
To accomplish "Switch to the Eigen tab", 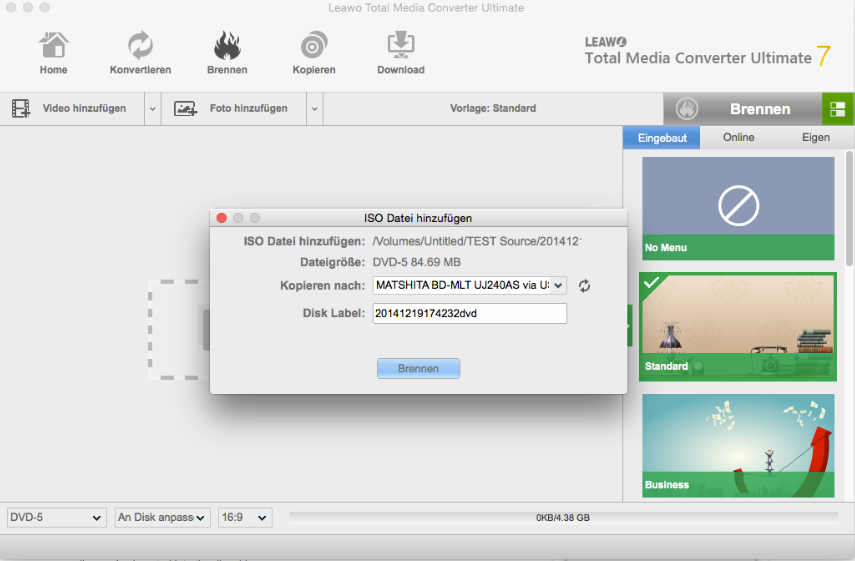I will point(816,137).
